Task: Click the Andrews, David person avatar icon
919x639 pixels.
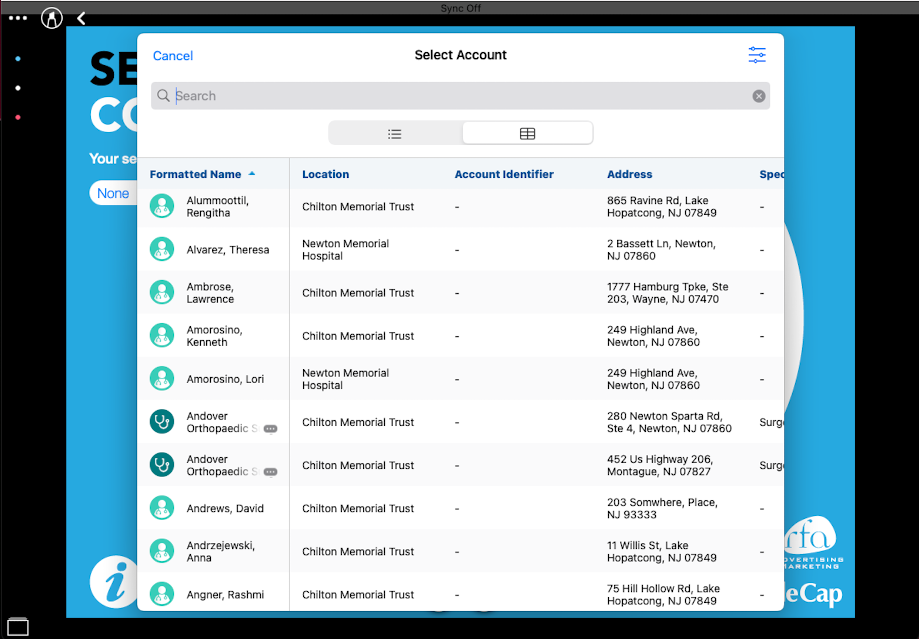Action: (x=162, y=508)
